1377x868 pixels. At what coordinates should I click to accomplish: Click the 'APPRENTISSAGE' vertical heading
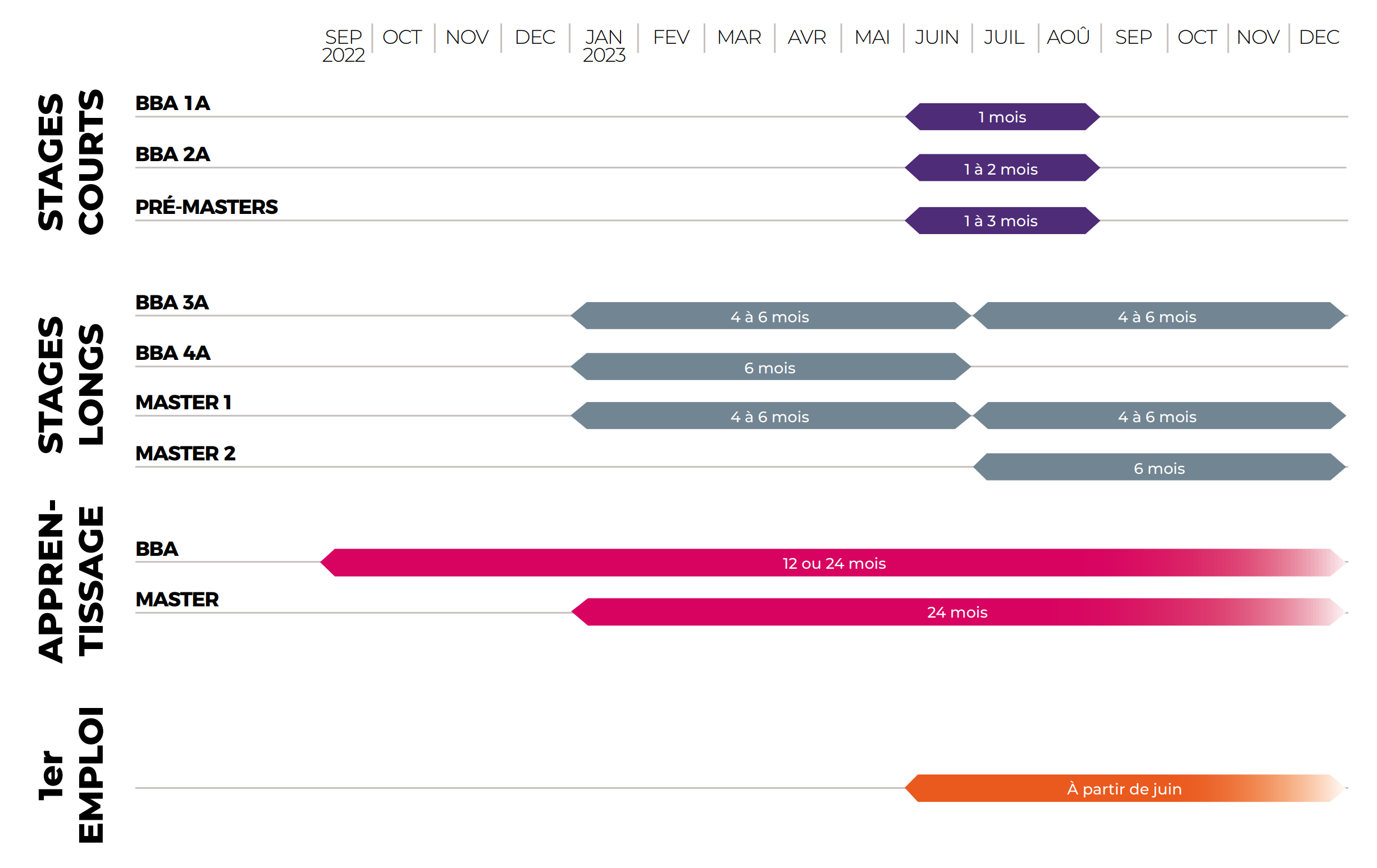[x=70, y=581]
